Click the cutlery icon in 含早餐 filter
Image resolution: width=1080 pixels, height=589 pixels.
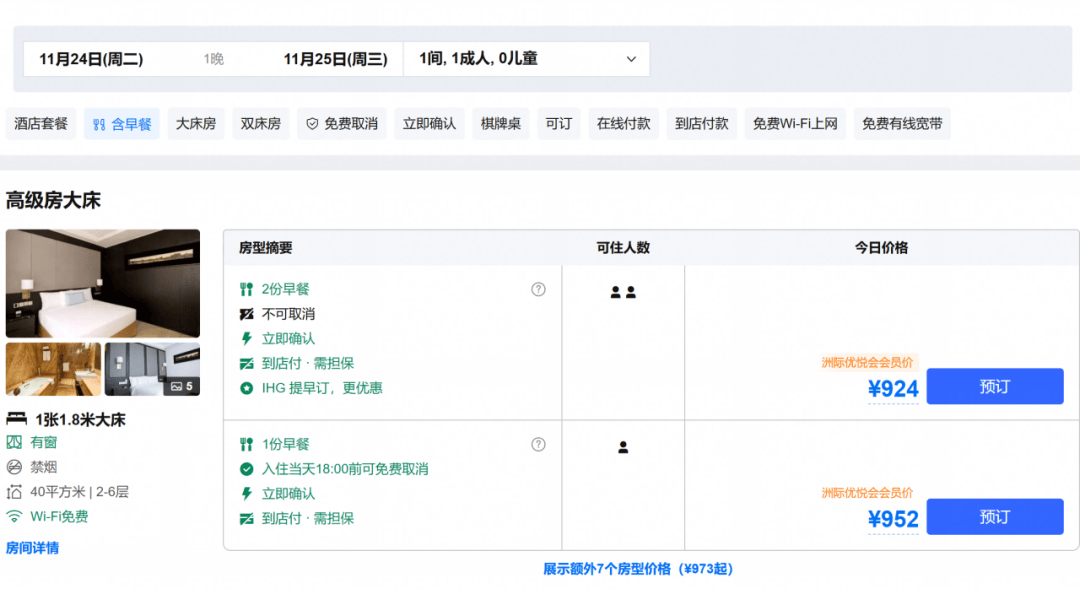click(x=99, y=125)
